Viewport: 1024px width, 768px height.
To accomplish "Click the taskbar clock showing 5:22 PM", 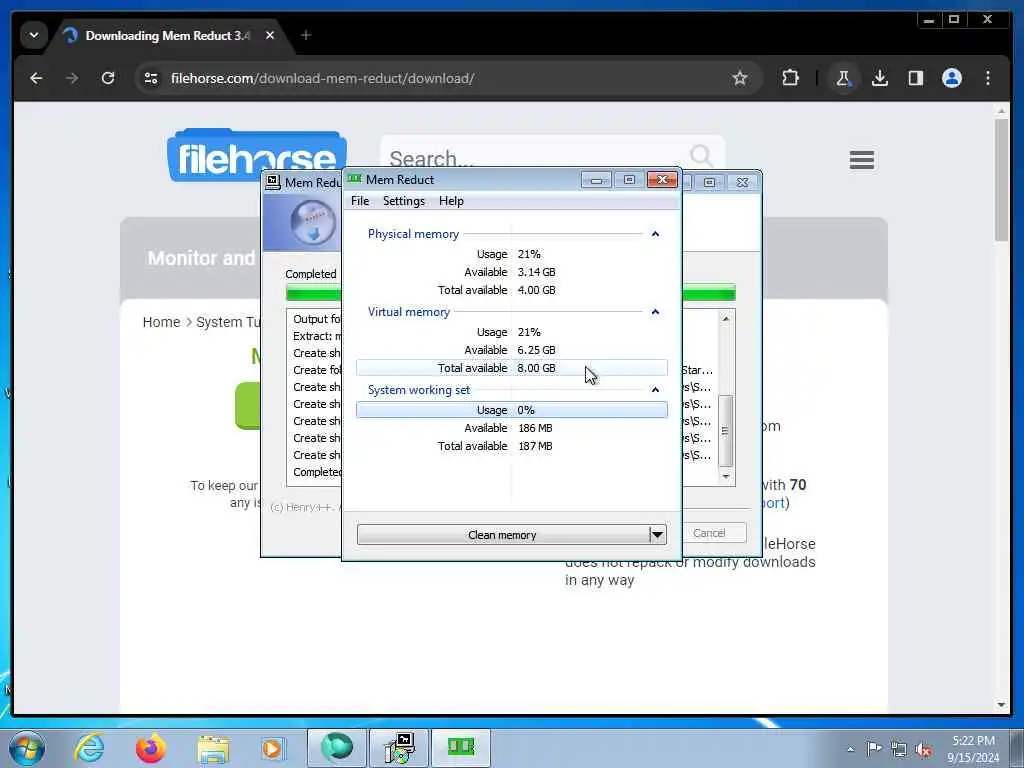I will 973,749.
